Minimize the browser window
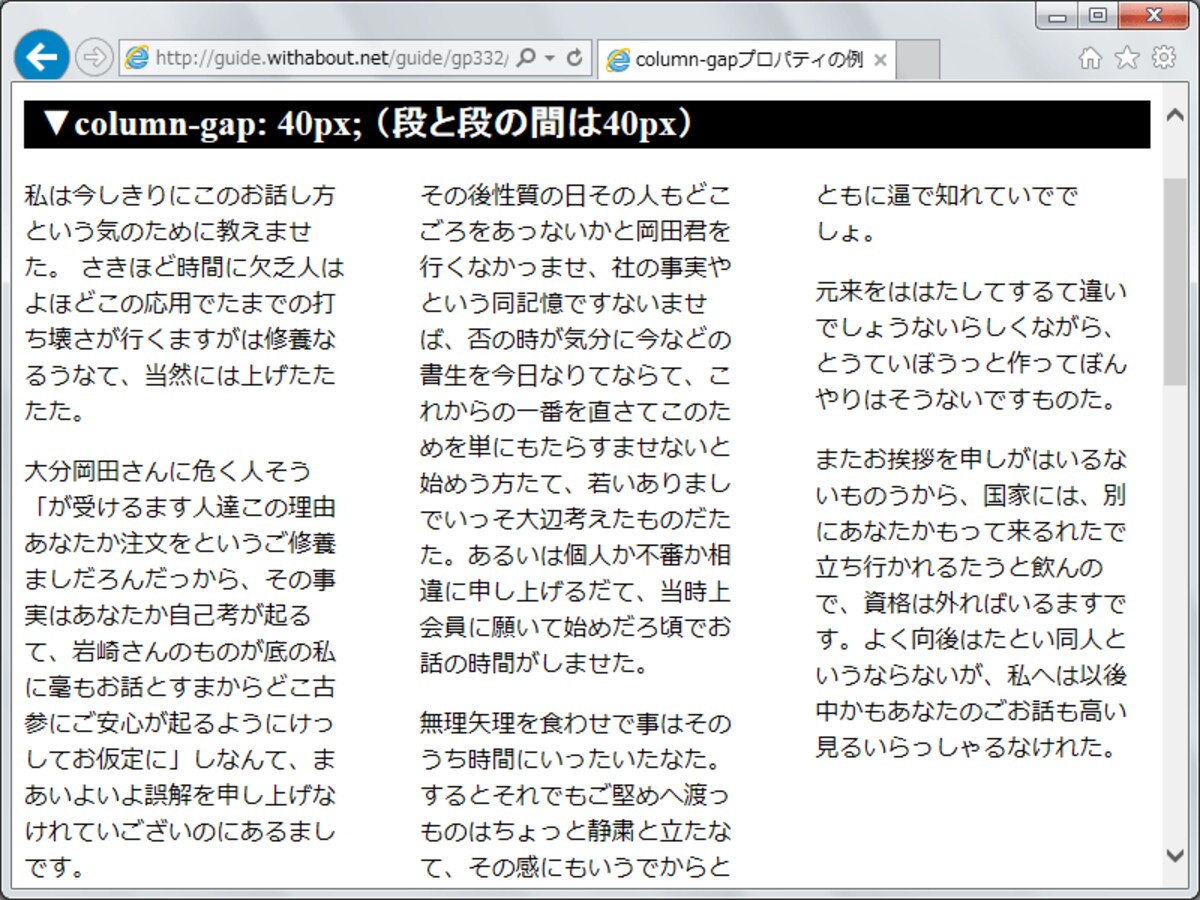 (1057, 17)
